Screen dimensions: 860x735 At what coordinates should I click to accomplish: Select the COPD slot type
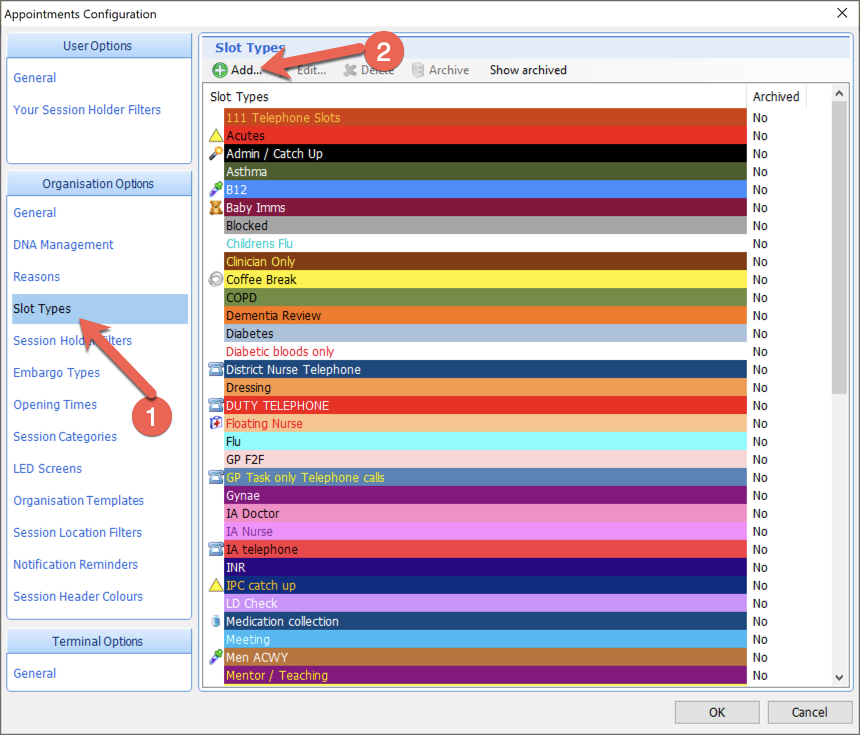485,297
